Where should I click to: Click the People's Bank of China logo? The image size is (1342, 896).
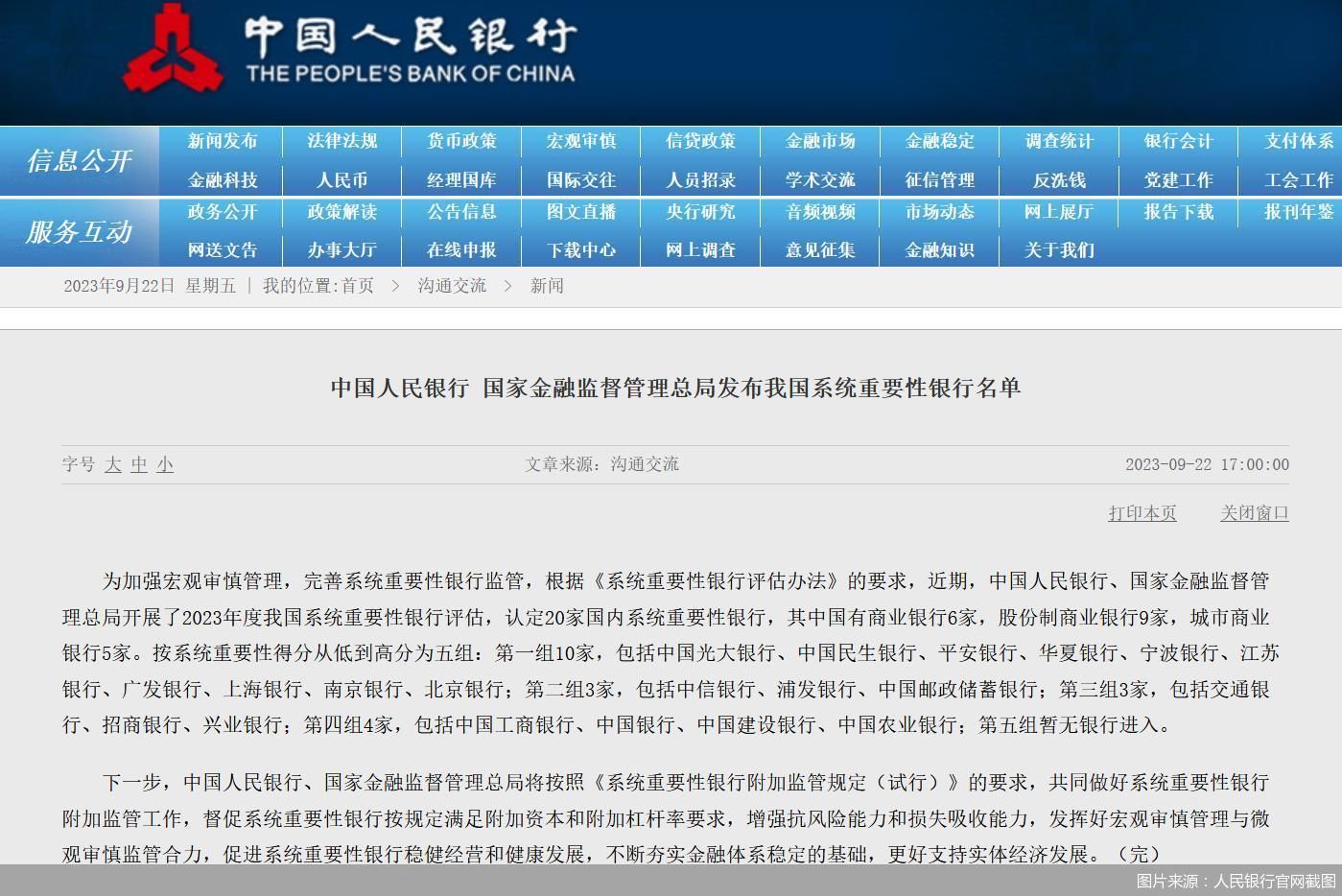point(173,48)
